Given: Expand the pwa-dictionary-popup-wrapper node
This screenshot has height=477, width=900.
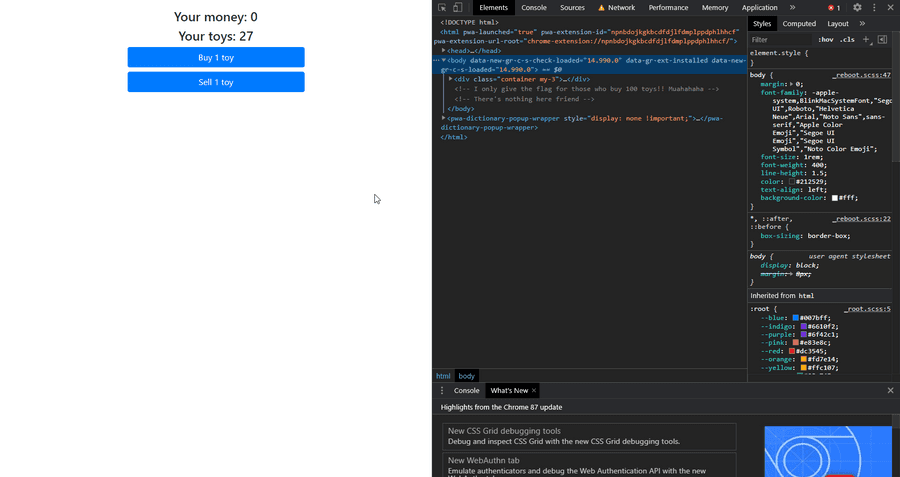Looking at the screenshot, I should [443, 118].
